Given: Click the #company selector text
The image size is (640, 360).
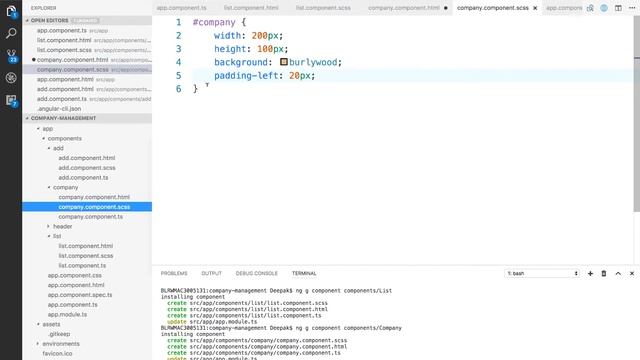Looking at the screenshot, I should click(214, 22).
